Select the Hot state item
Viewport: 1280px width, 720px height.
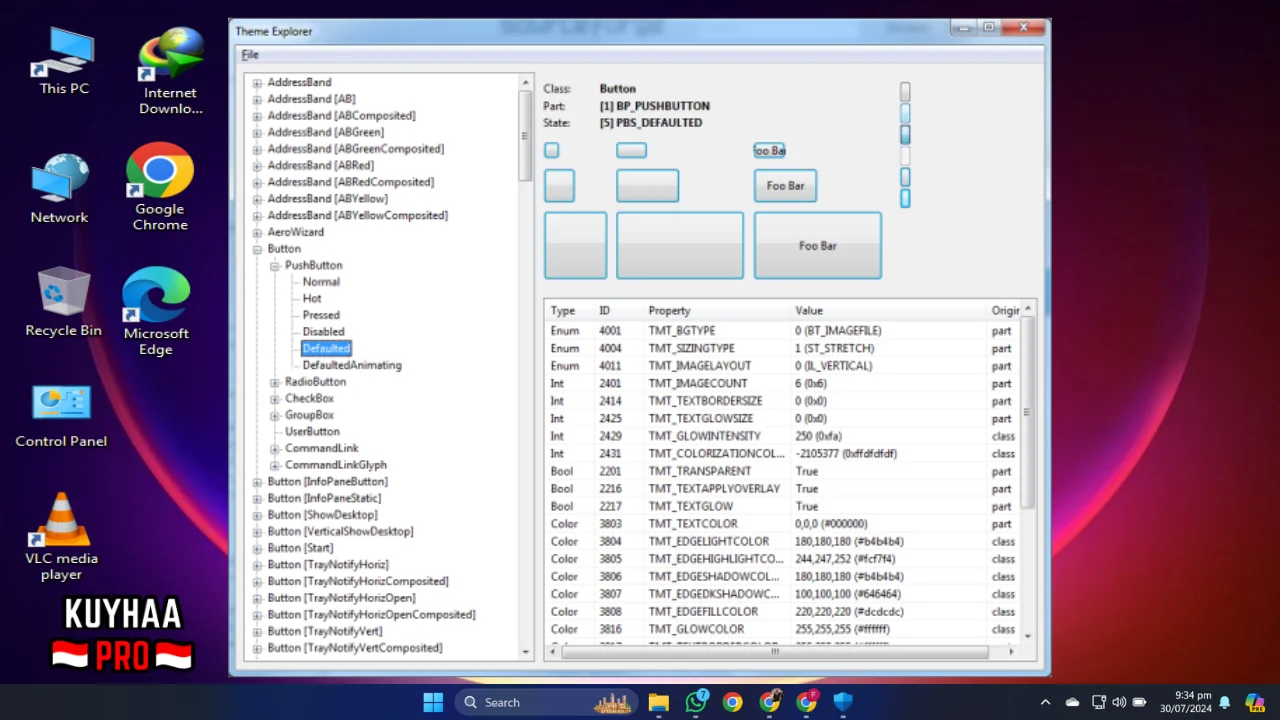(x=312, y=298)
